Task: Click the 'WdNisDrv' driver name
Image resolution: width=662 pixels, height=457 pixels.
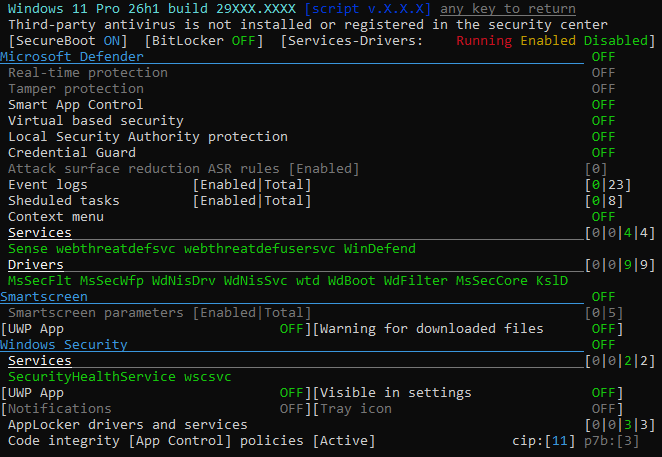Action: [x=184, y=281]
